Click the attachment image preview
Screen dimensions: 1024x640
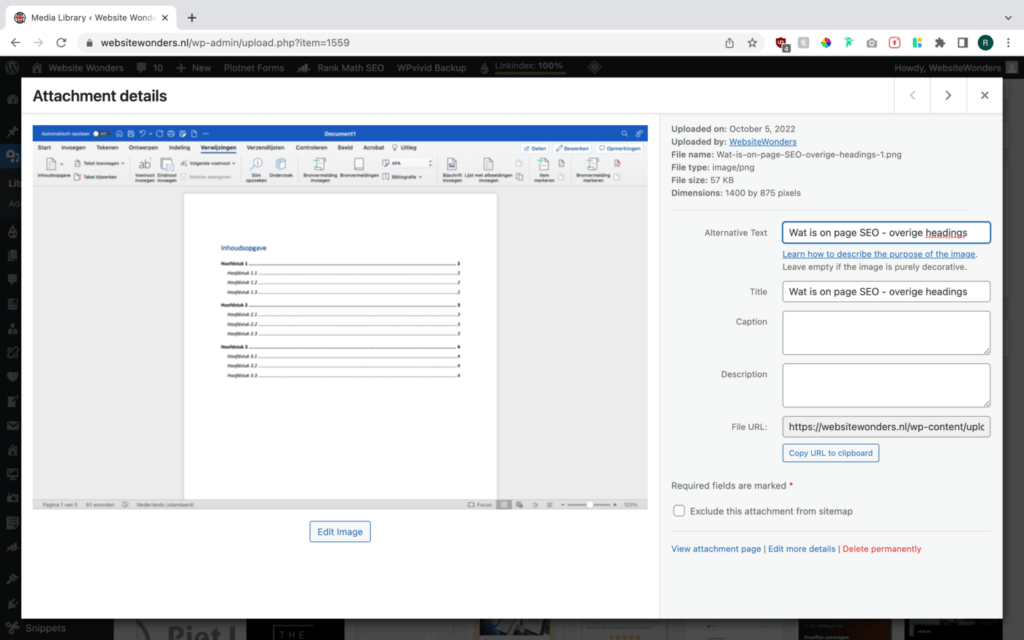pos(340,317)
